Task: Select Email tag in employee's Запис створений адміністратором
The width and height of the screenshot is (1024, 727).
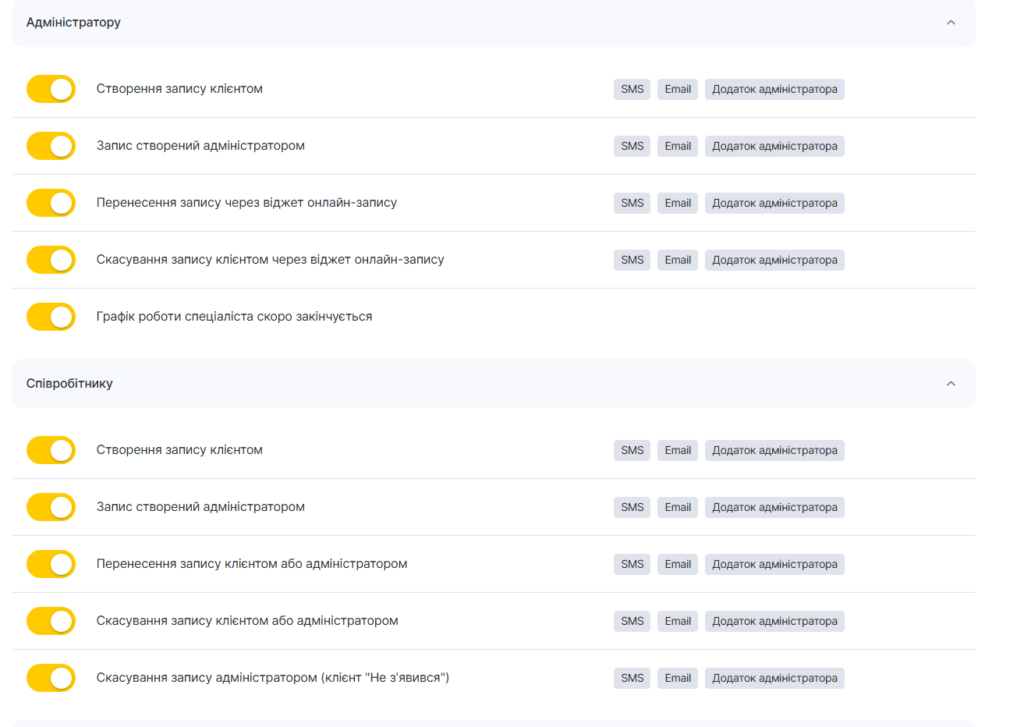Action: pyautogui.click(x=678, y=507)
